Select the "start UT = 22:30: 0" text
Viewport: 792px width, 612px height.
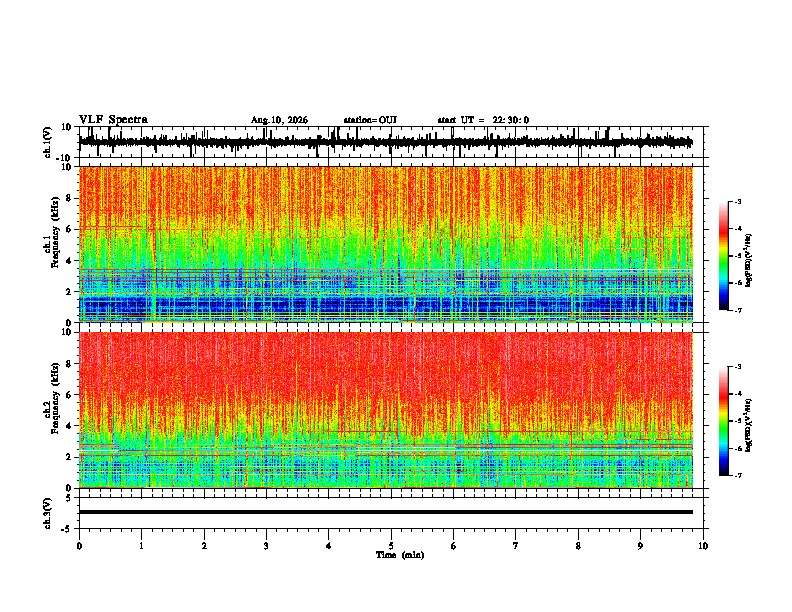coord(483,120)
